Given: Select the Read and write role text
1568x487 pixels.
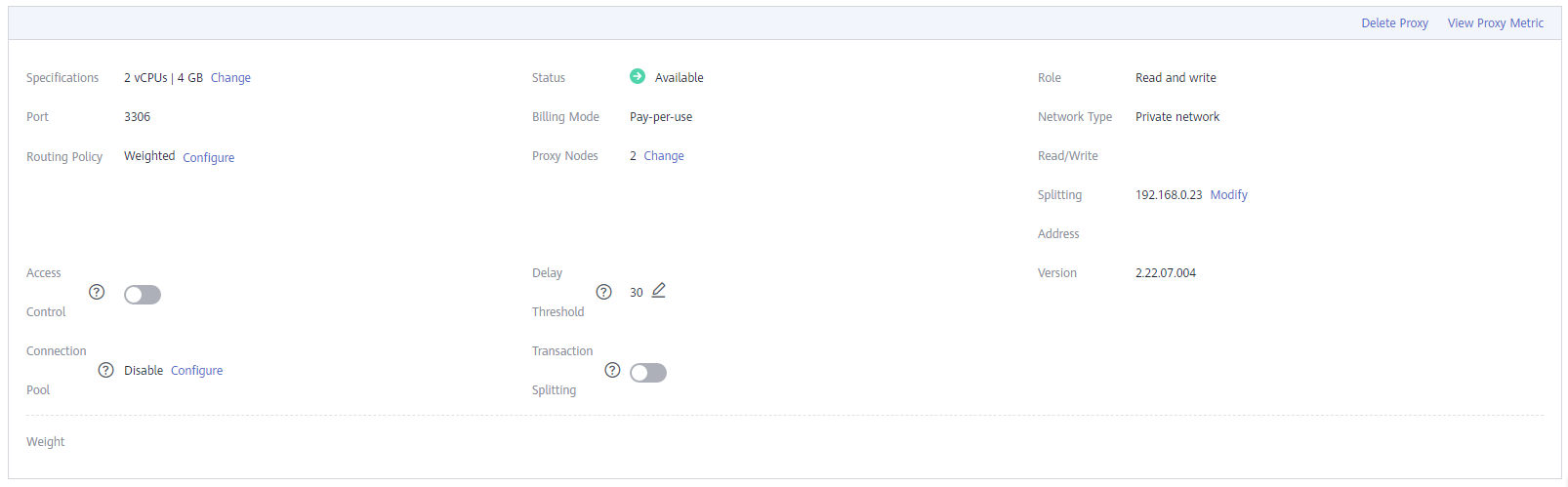Looking at the screenshot, I should pos(1176,78).
